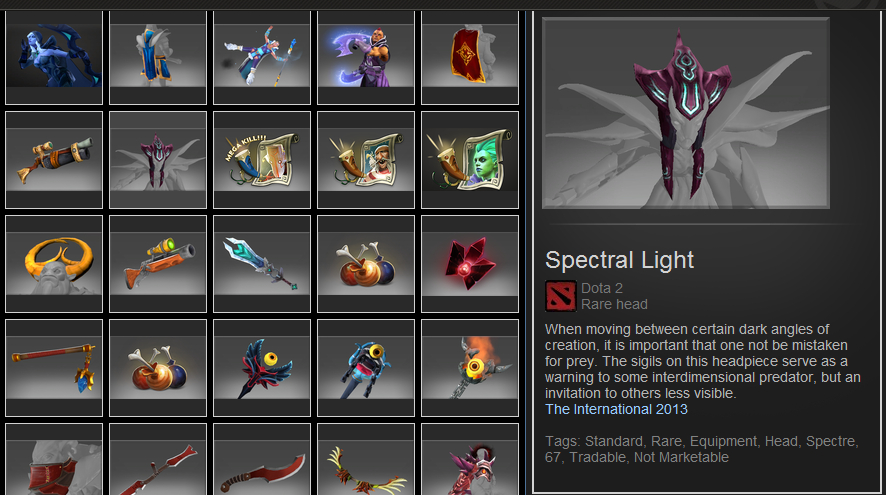Click the bearded man announcer scroll item

click(x=366, y=160)
